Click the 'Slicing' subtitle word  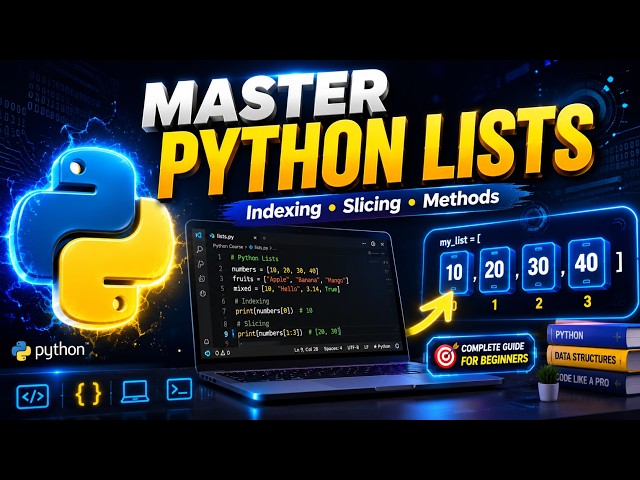tap(371, 204)
